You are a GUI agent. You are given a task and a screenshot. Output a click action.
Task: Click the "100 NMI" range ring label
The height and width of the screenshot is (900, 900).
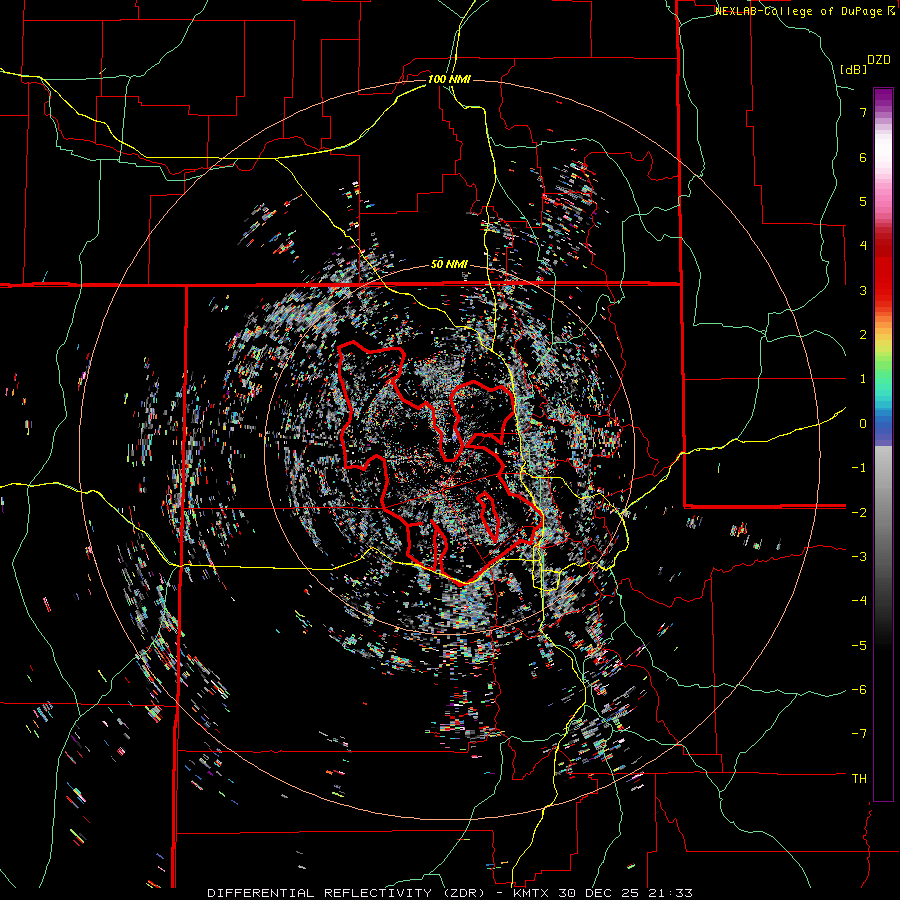449,79
